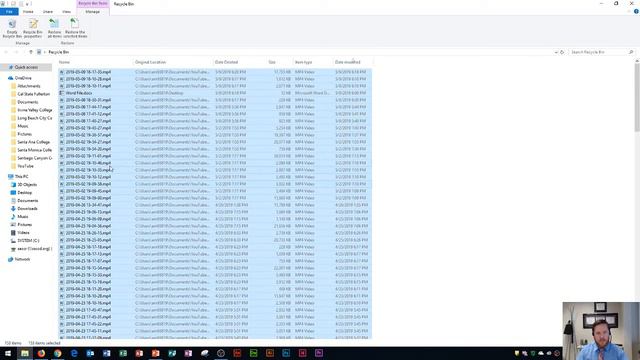Open the Cal State Fullerton folder
This screenshot has height=360, width=640.
click(33, 94)
